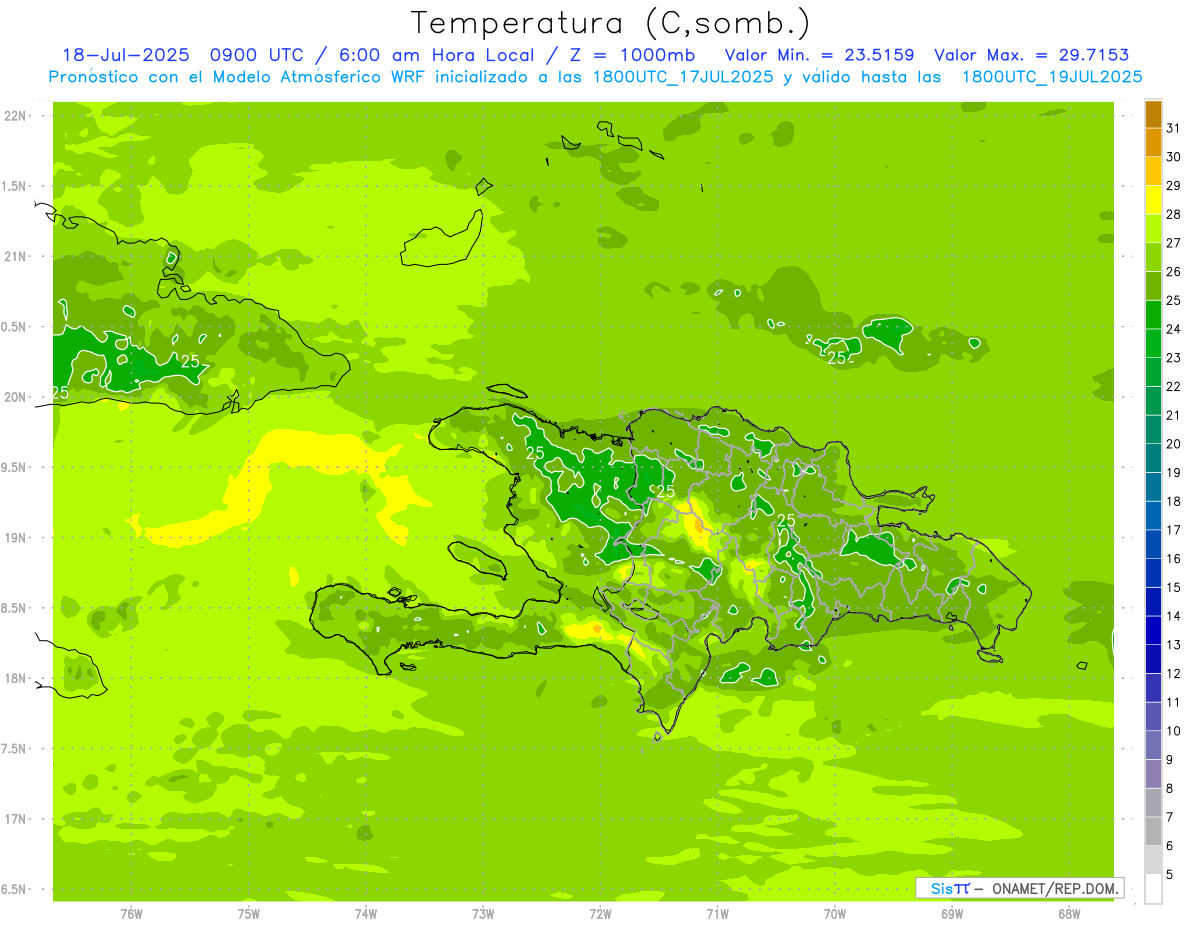Click the "22N" latitude axis label
Screen dimensions: 1200x927
[15, 116]
